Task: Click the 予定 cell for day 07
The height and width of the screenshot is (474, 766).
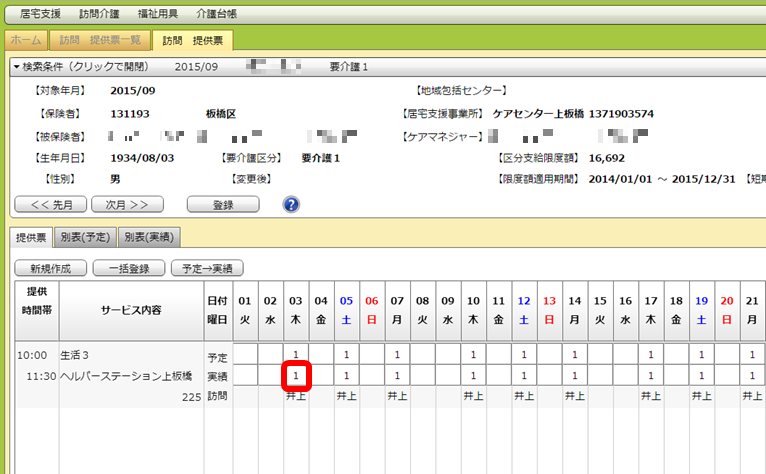Action: pos(397,354)
